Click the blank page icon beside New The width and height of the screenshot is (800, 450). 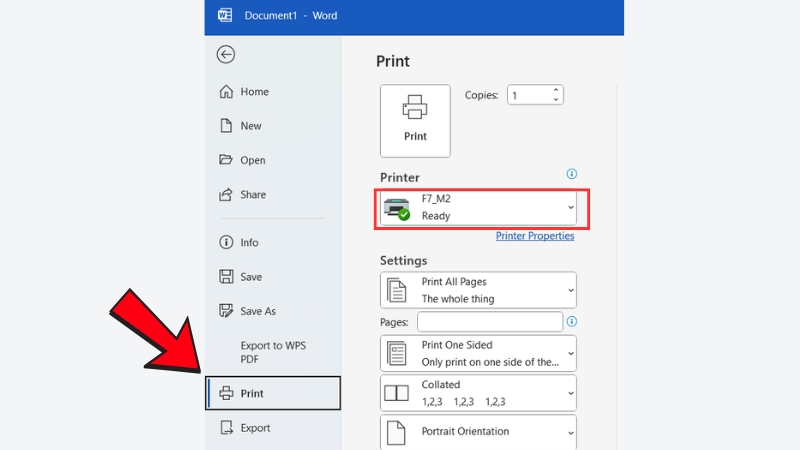[226, 126]
